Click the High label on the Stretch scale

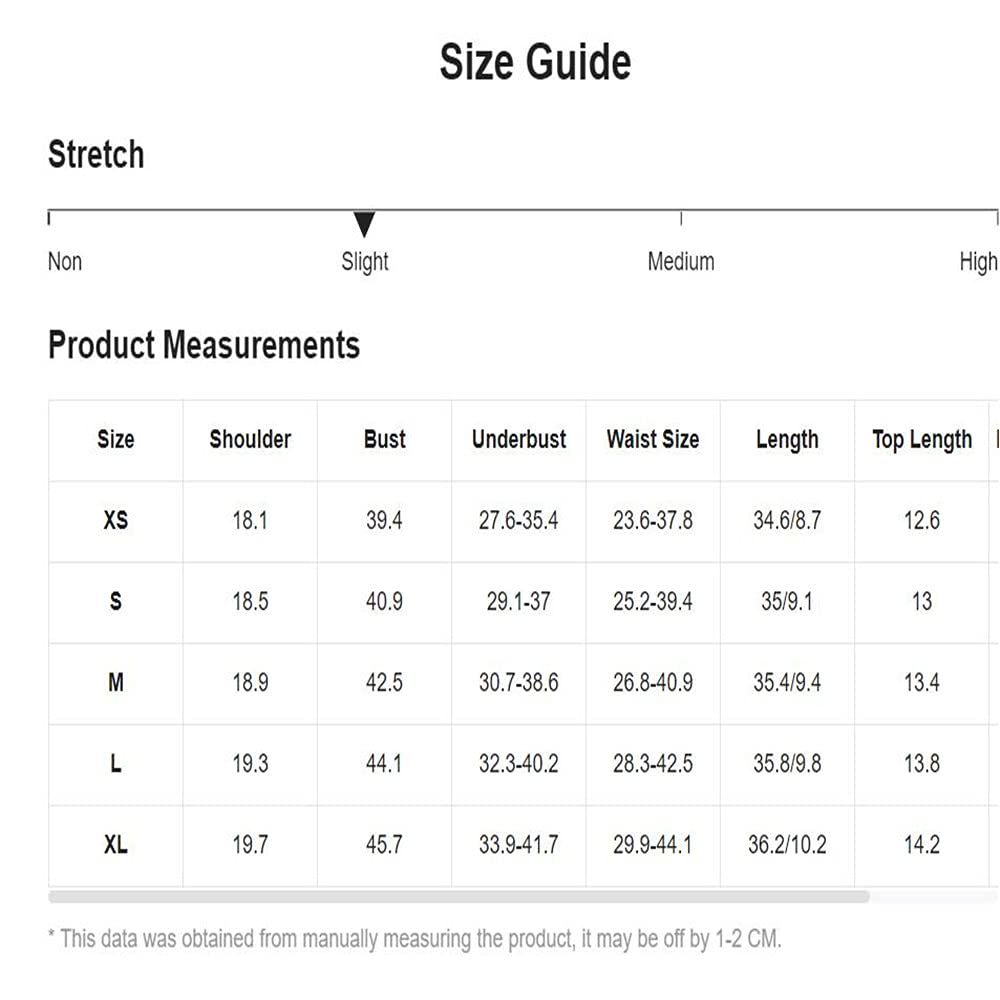(978, 262)
